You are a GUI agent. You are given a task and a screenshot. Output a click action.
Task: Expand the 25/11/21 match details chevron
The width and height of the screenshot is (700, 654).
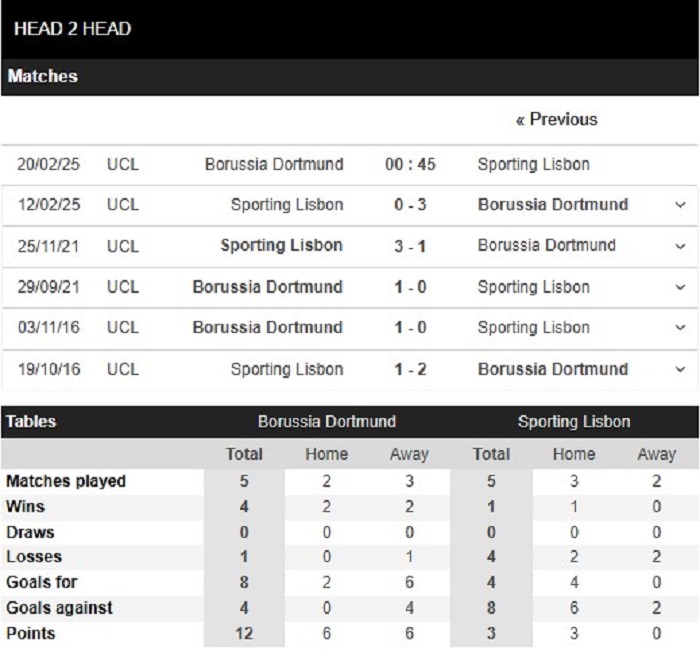(680, 246)
